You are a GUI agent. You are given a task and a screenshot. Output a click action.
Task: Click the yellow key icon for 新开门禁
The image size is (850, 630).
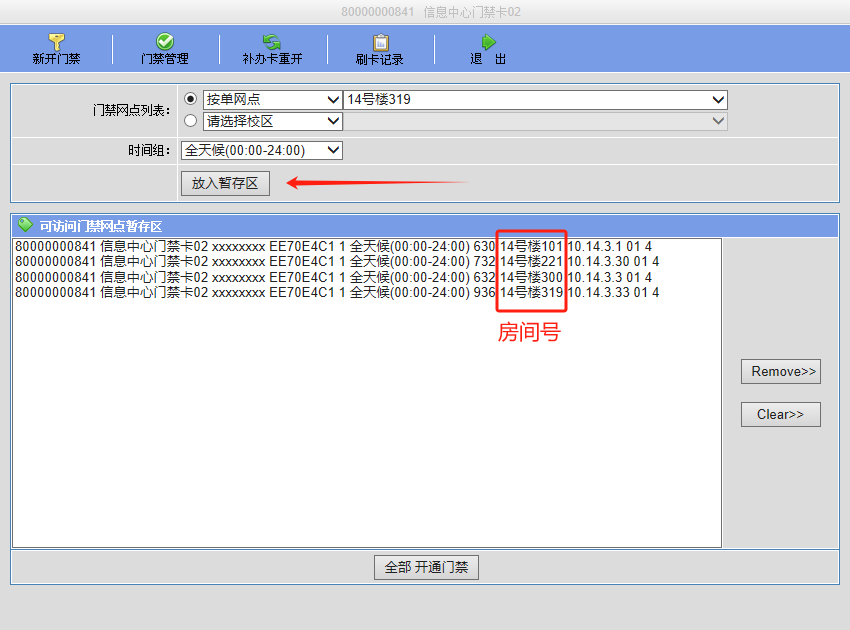click(x=56, y=41)
